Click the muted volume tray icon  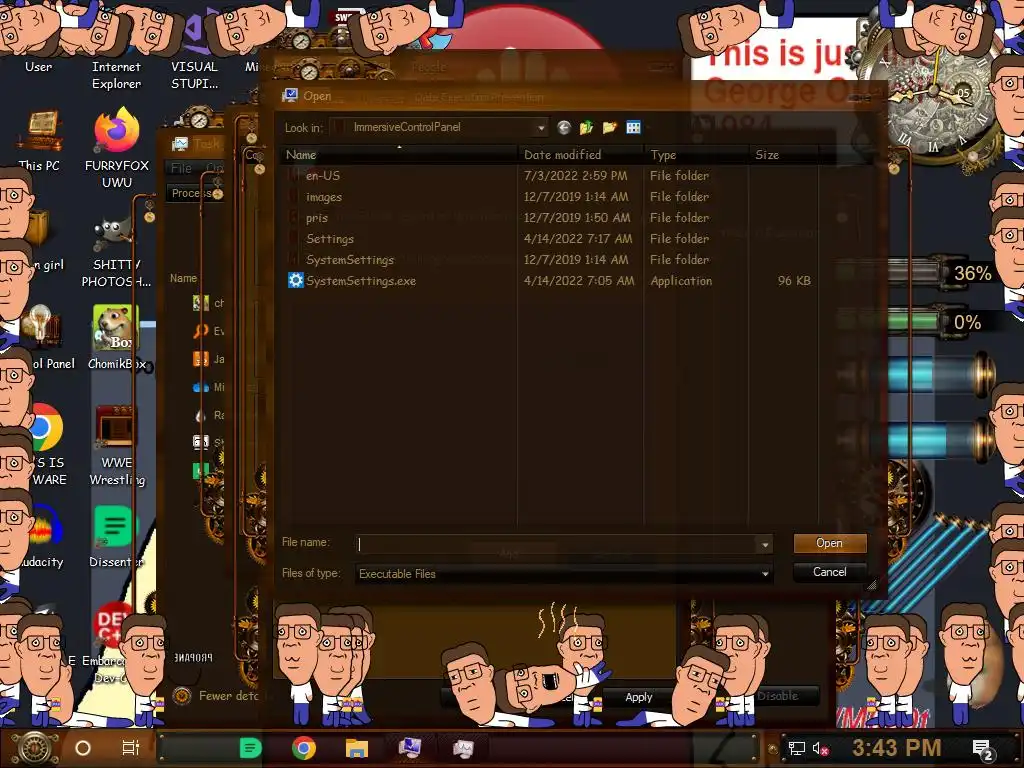tap(820, 748)
